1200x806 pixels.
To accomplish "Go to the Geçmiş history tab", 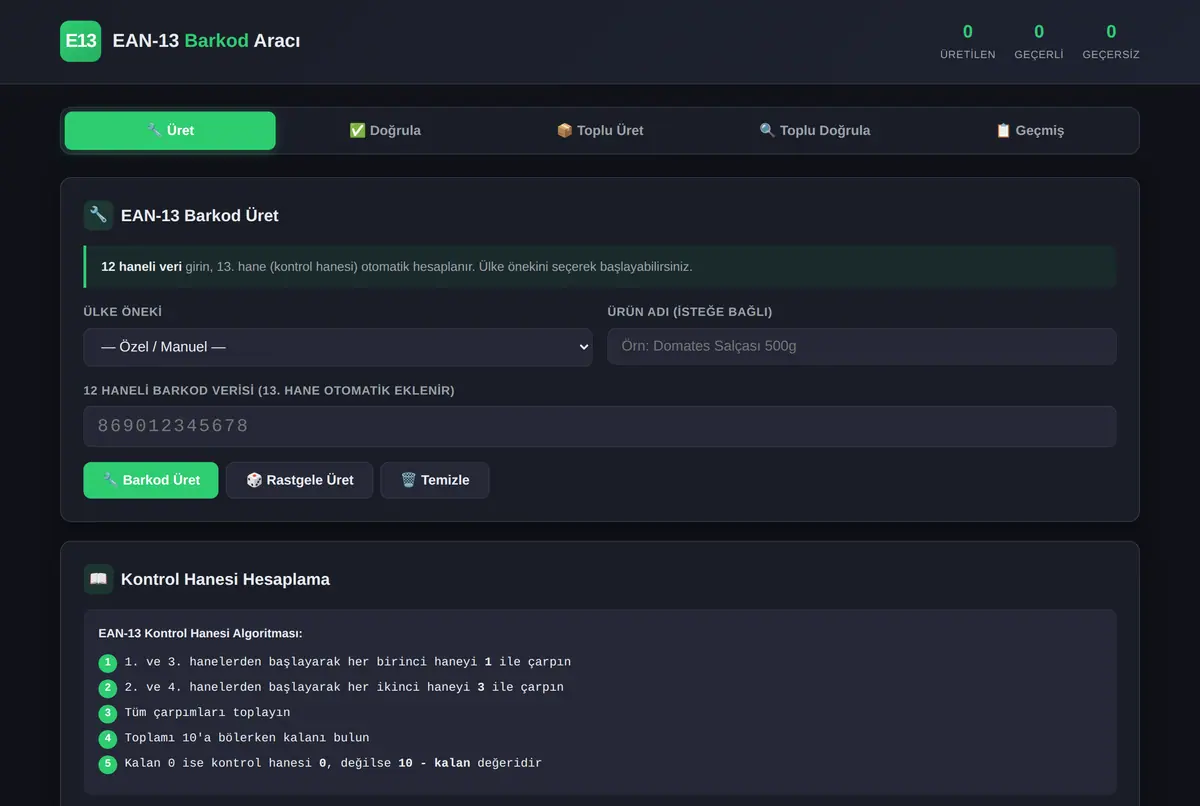I will pyautogui.click(x=1030, y=131).
